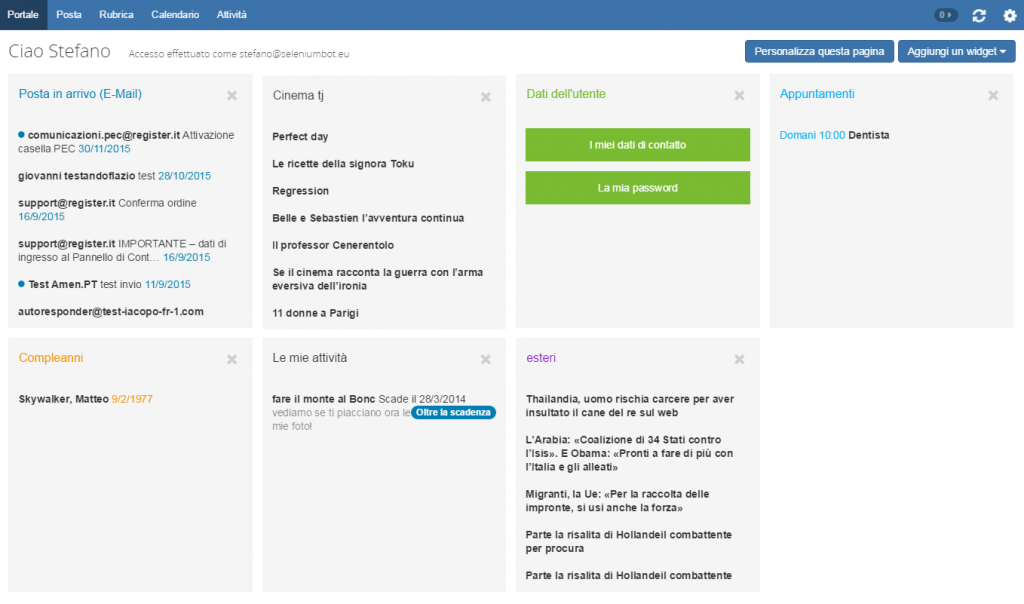Image resolution: width=1024 pixels, height=604 pixels.
Task: Click Personalizza questa pagina
Action: [819, 50]
